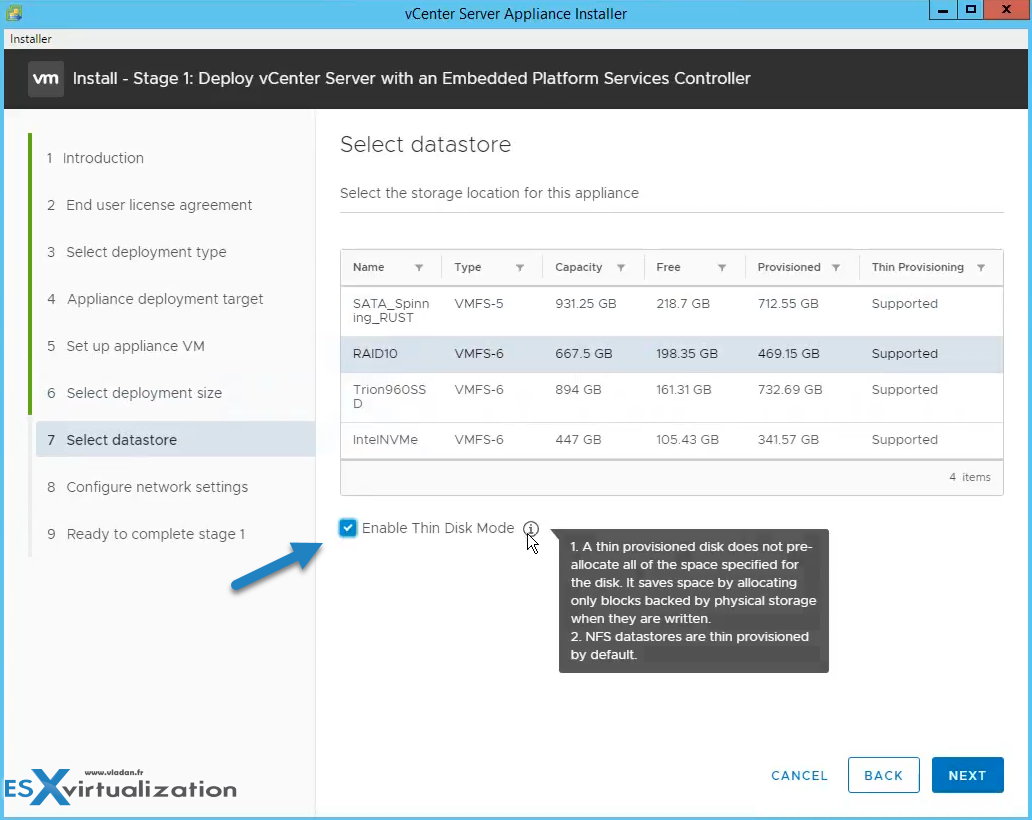
Task: Click the CANCEL link
Action: pos(799,776)
